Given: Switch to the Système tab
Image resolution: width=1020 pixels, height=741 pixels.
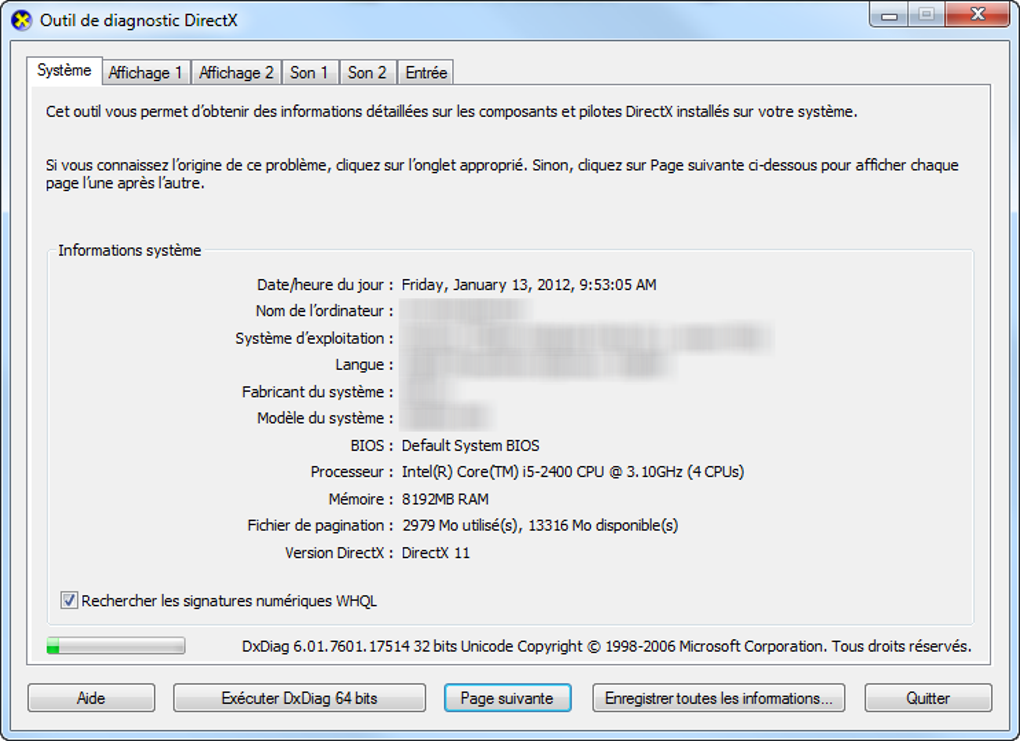Looking at the screenshot, I should click(64, 70).
